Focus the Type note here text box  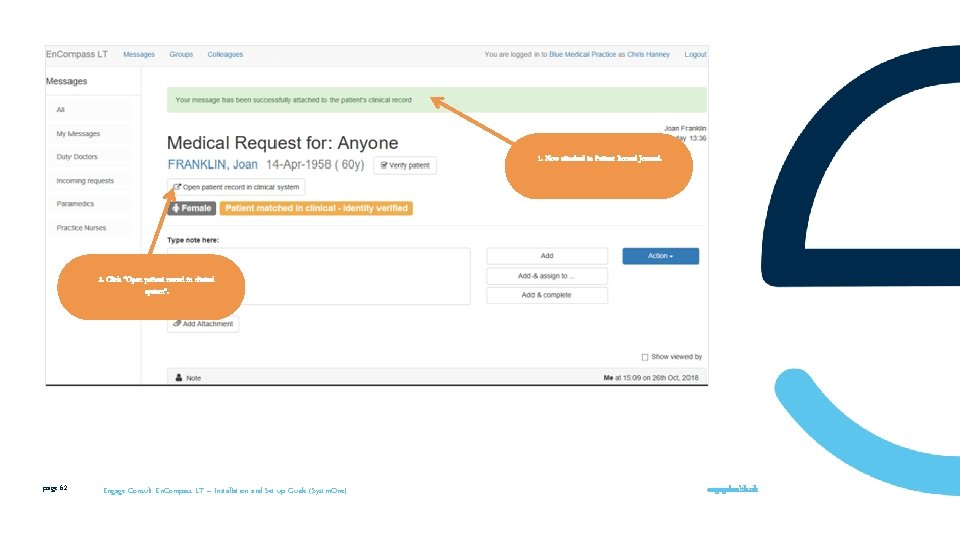point(319,276)
